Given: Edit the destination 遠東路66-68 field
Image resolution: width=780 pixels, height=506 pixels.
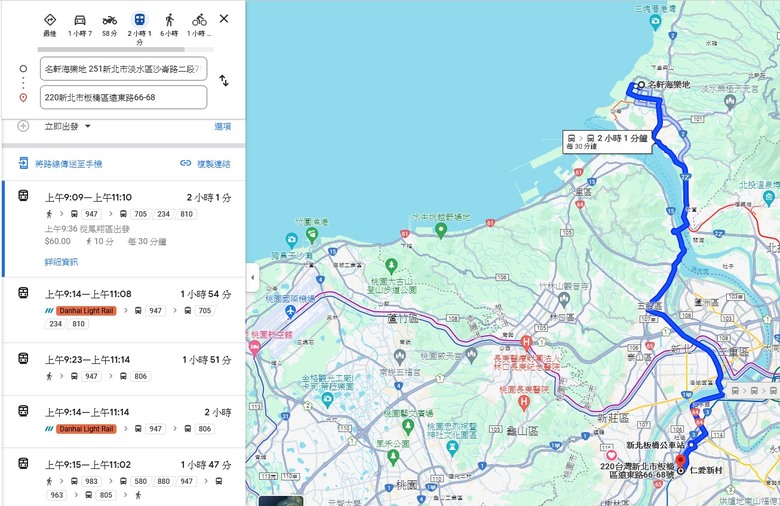Looking at the screenshot, I should [123, 97].
